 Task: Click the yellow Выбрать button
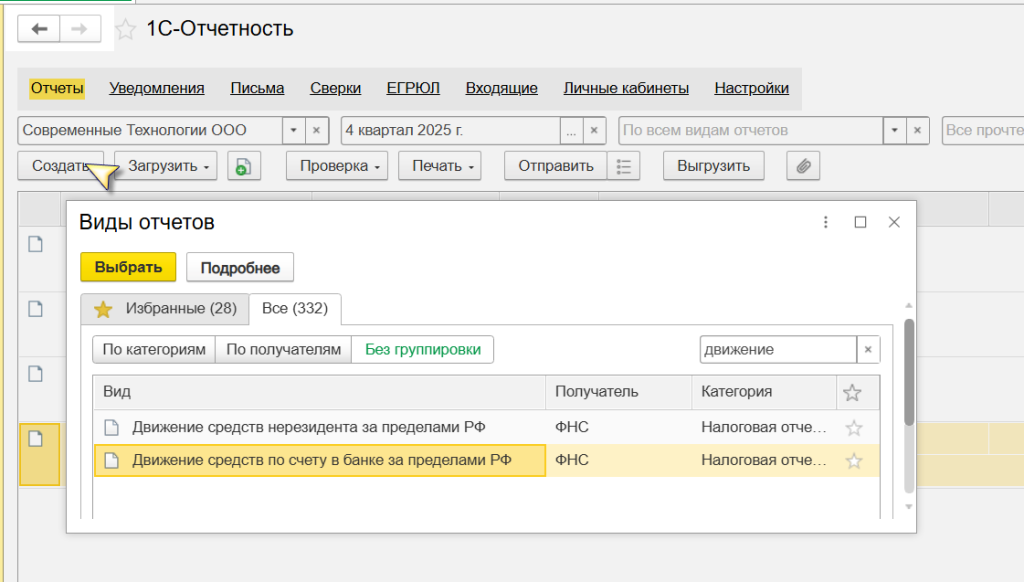coord(128,267)
